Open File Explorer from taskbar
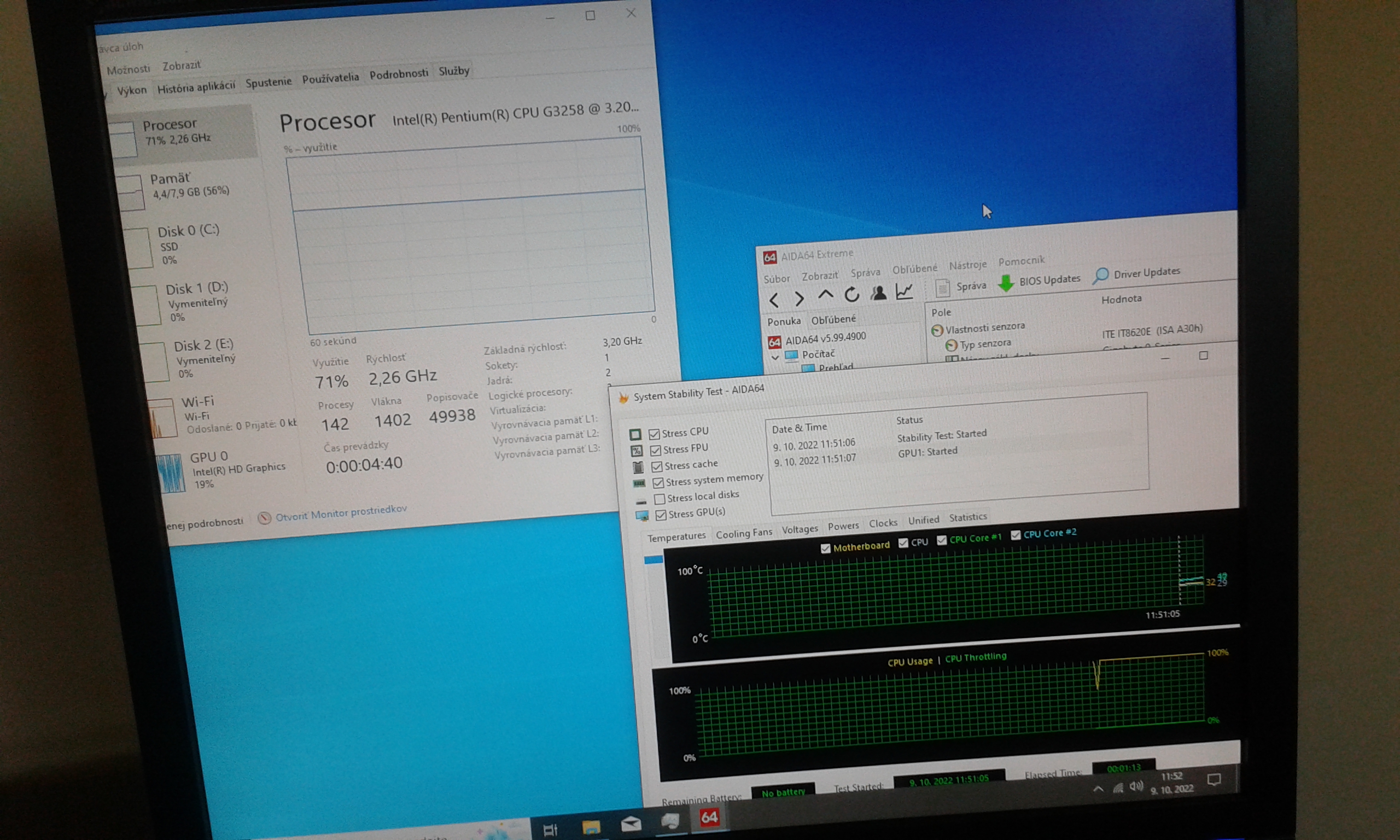 click(591, 827)
